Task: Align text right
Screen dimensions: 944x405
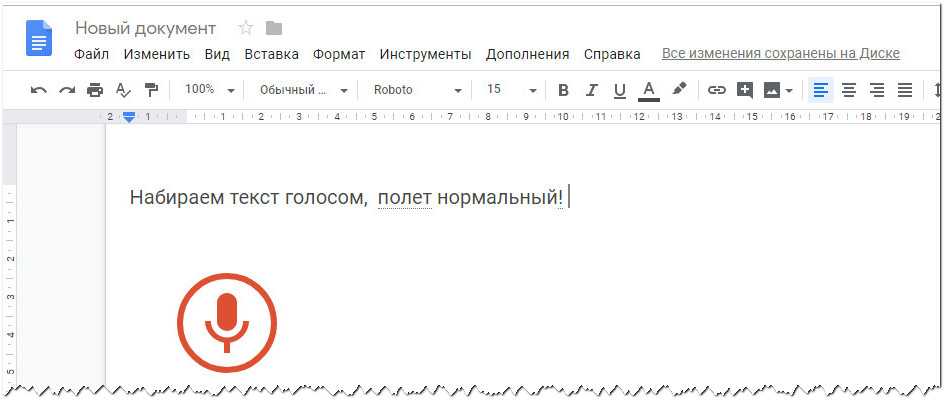Action: point(877,90)
